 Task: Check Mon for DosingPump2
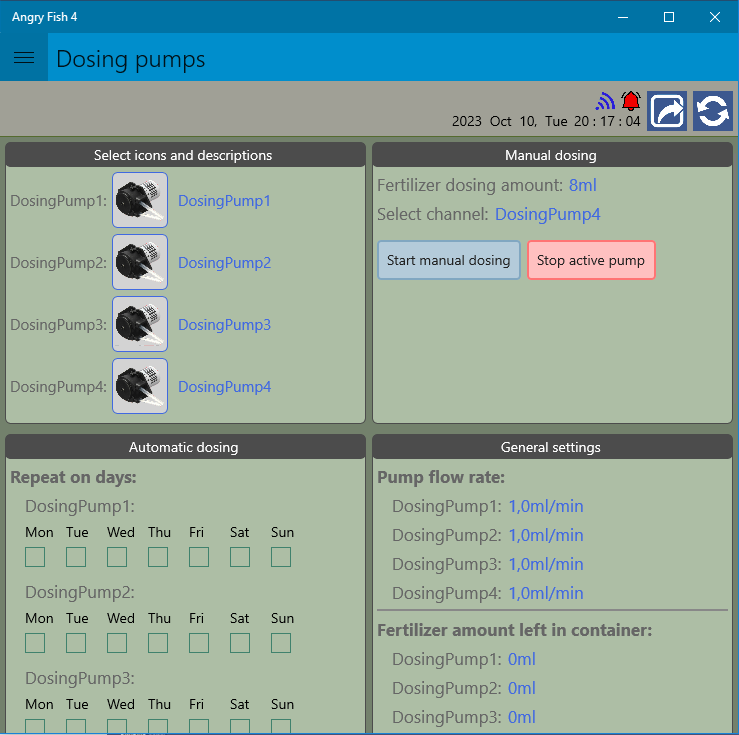point(35,643)
